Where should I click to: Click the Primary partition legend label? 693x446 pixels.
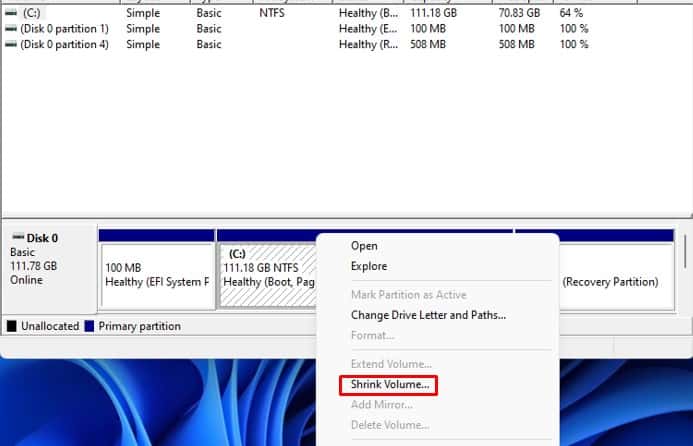(140, 326)
